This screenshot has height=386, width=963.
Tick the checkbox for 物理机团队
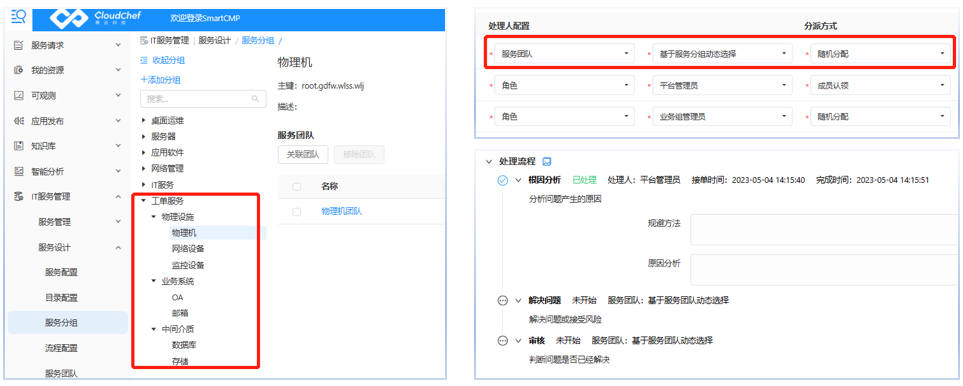pyautogui.click(x=297, y=211)
